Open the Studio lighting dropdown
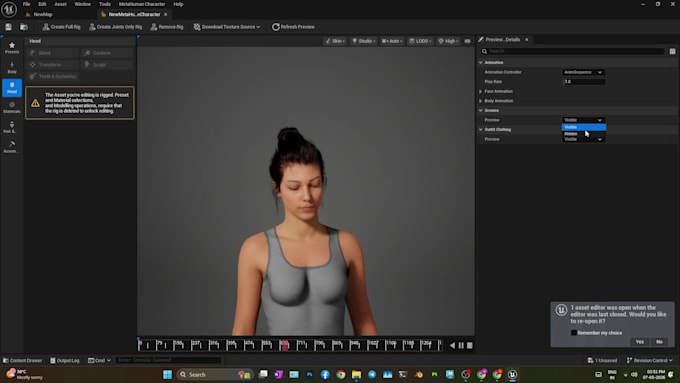This screenshot has height=383, width=680. tap(363, 41)
